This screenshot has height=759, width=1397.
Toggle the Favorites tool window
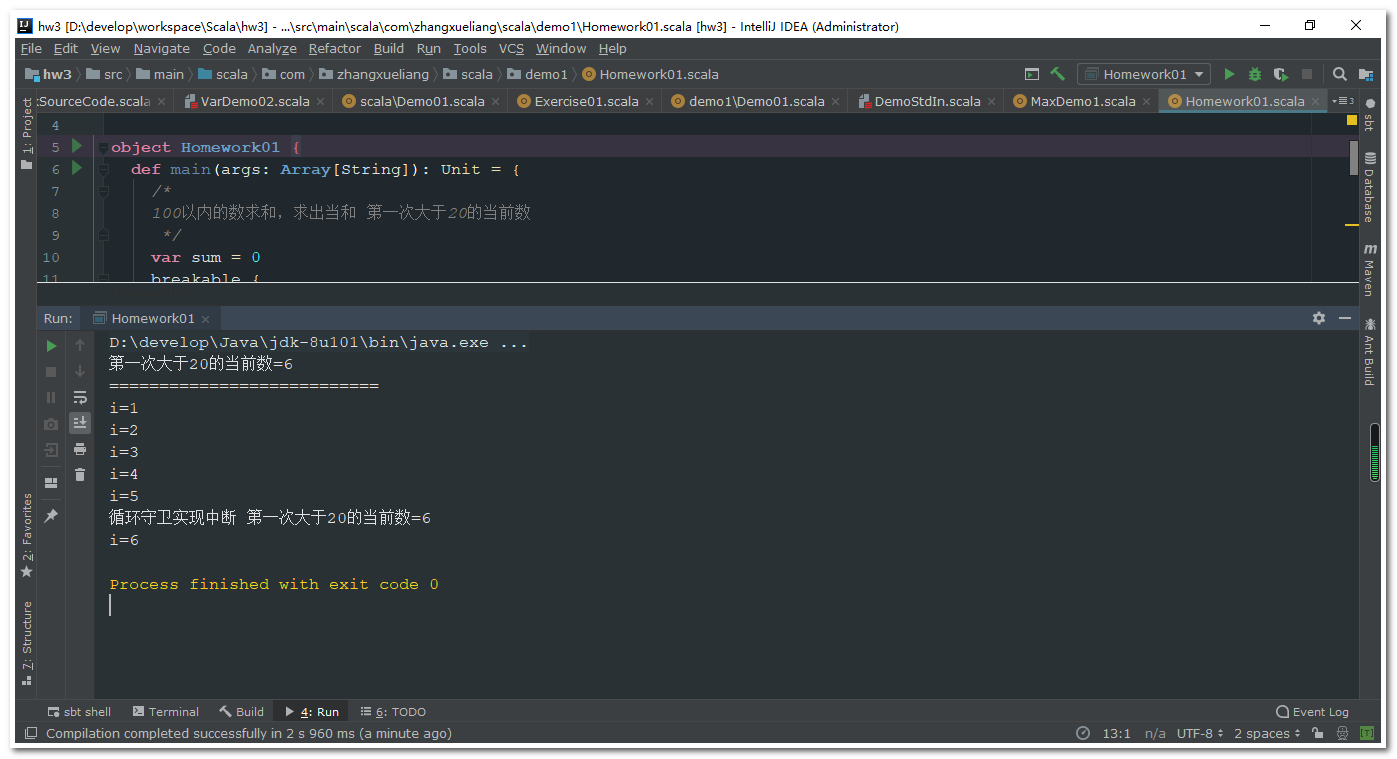pyautogui.click(x=27, y=536)
